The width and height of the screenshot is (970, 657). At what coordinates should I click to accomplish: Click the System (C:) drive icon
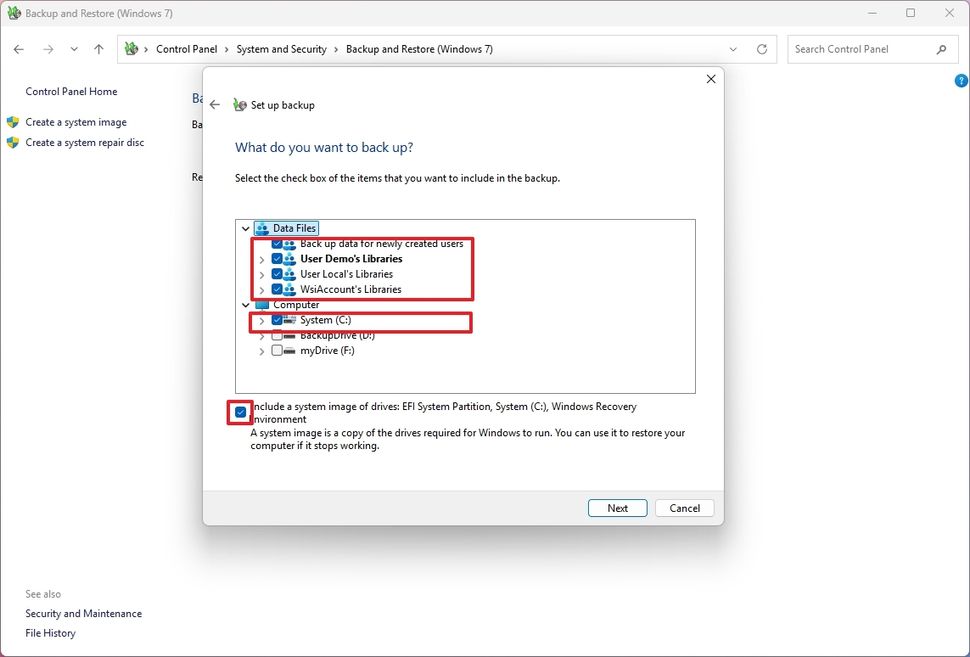coord(291,320)
